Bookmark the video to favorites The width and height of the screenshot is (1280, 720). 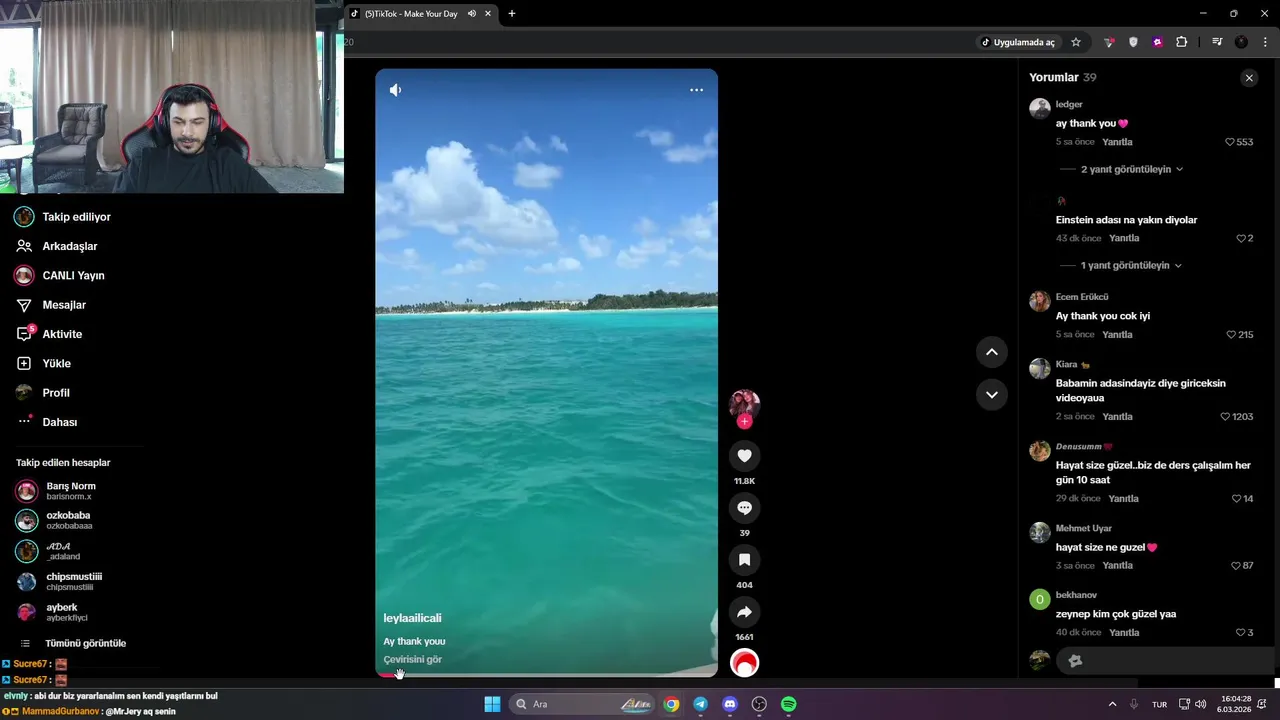click(744, 560)
